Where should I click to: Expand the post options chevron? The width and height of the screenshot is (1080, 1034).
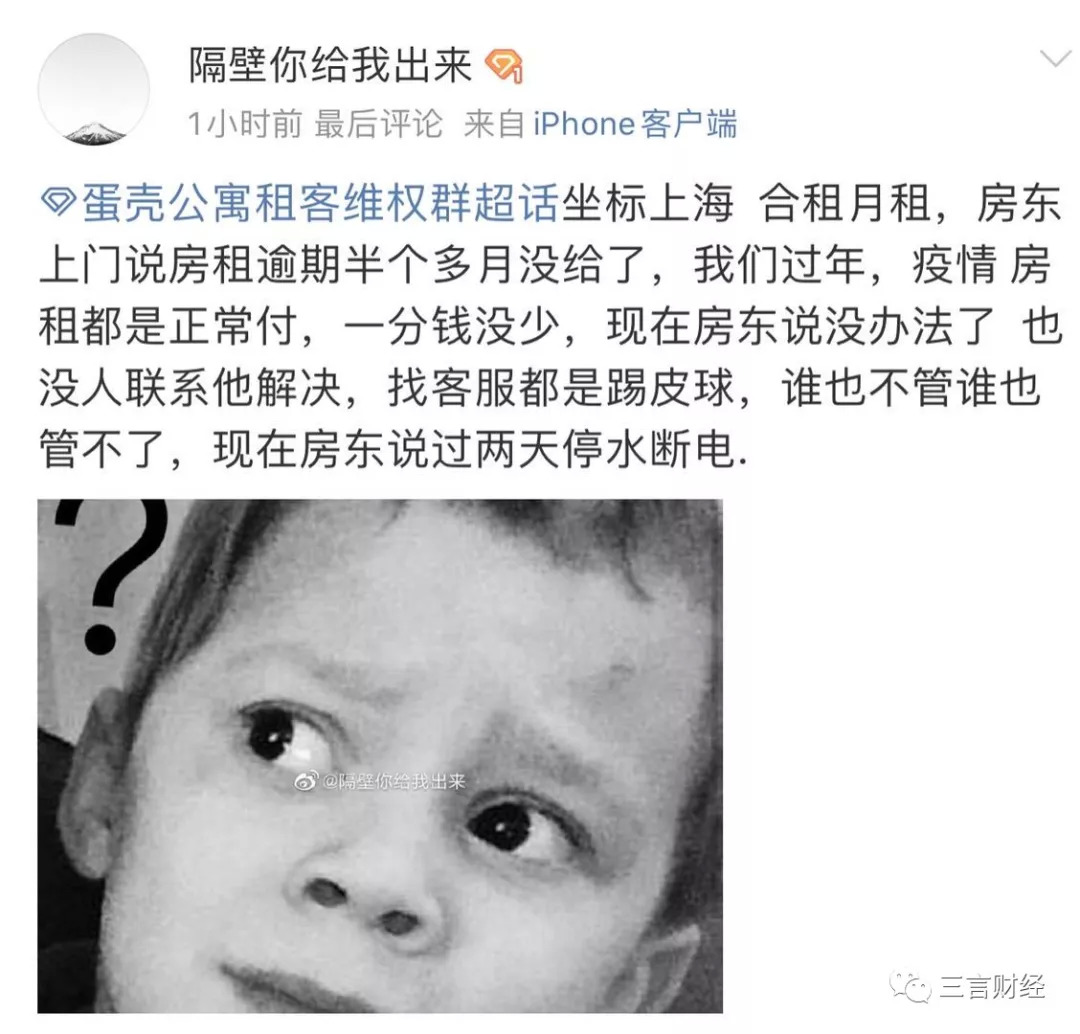tap(1055, 59)
